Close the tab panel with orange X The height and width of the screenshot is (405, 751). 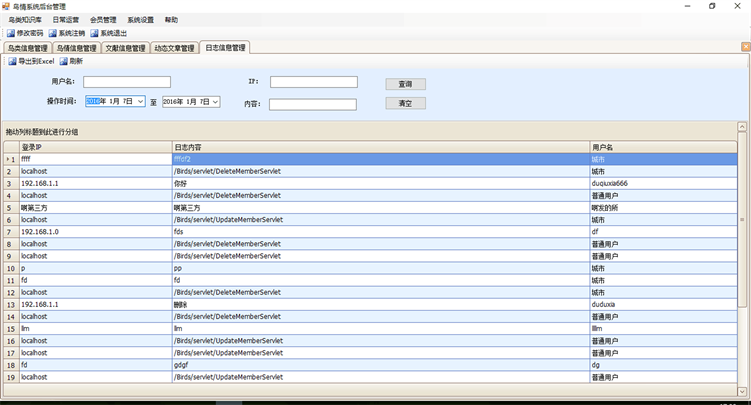(745, 47)
